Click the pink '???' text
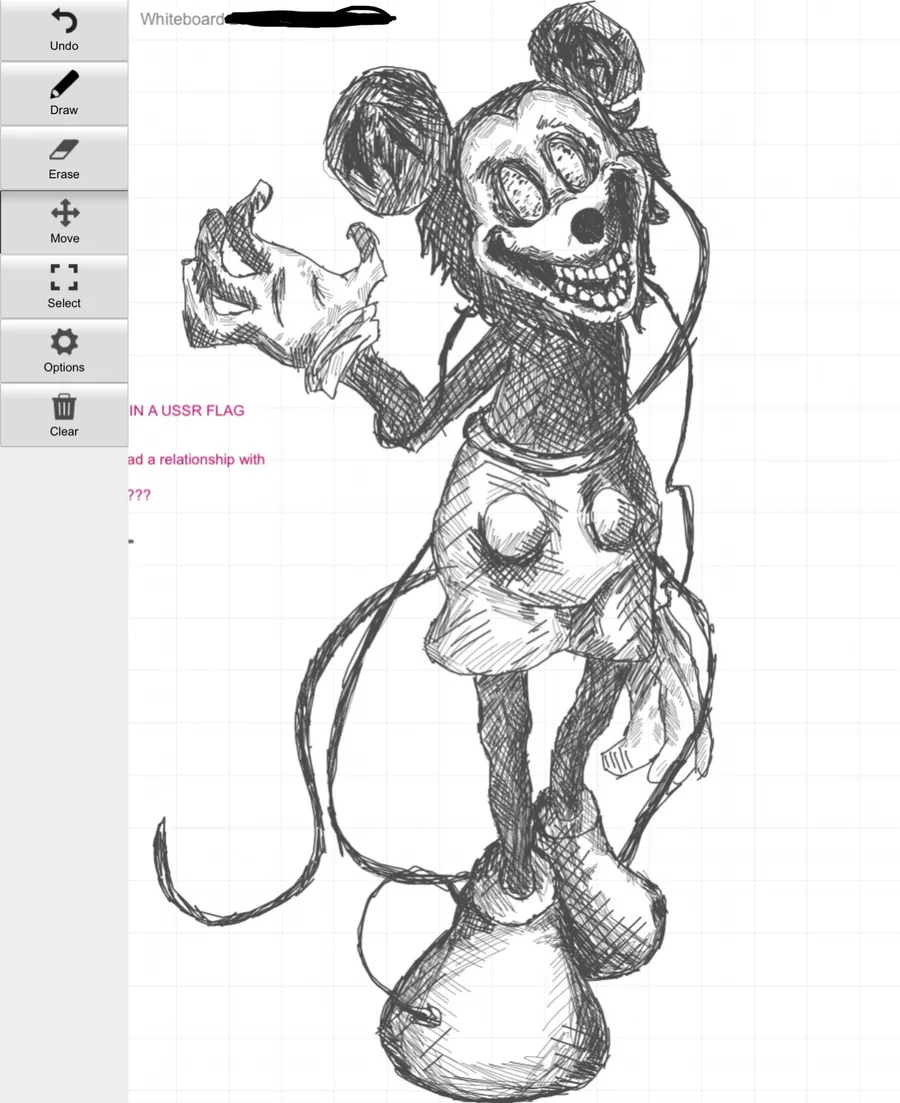This screenshot has height=1103, width=900. pos(139,495)
